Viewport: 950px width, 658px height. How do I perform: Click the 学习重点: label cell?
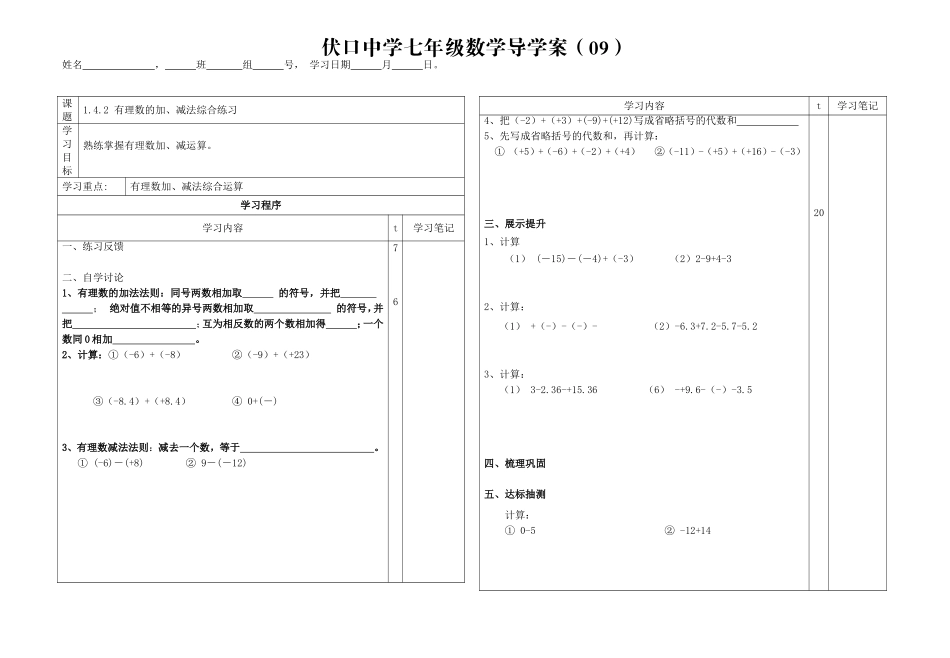point(91,187)
